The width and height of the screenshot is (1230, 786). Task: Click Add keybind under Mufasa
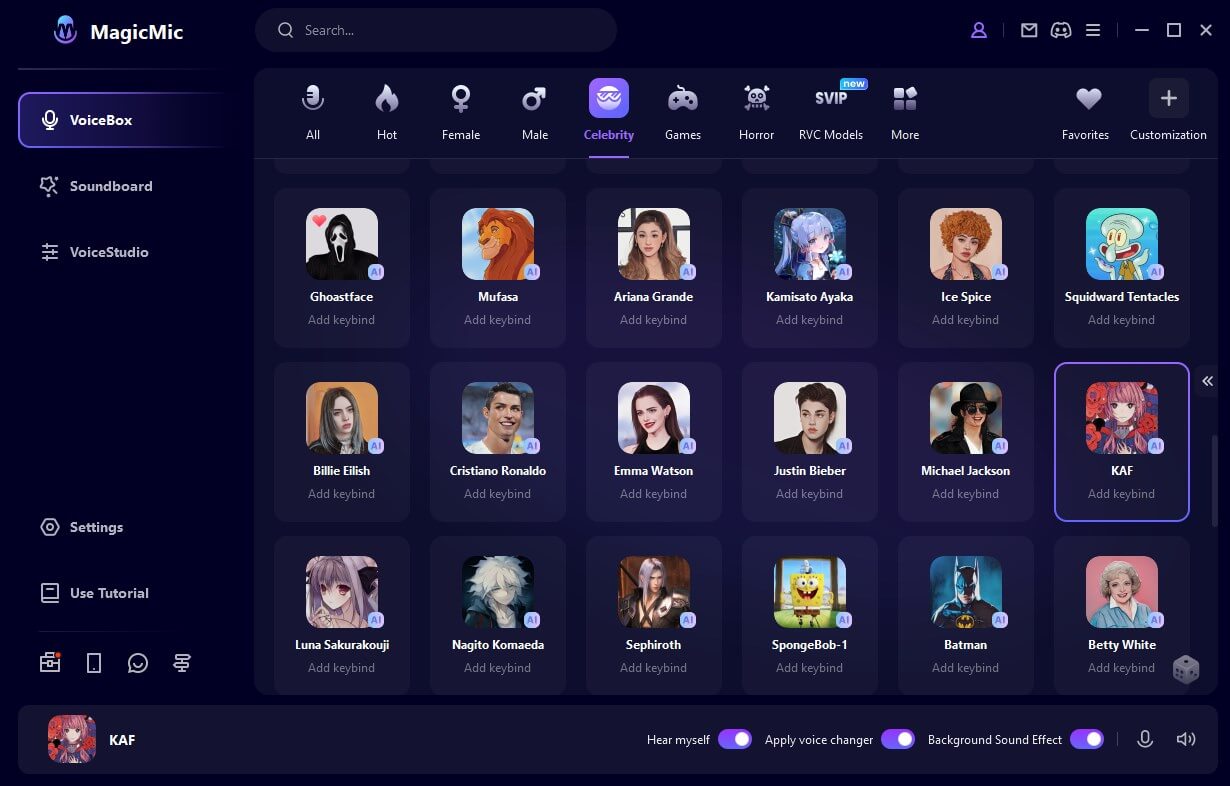tap(497, 320)
